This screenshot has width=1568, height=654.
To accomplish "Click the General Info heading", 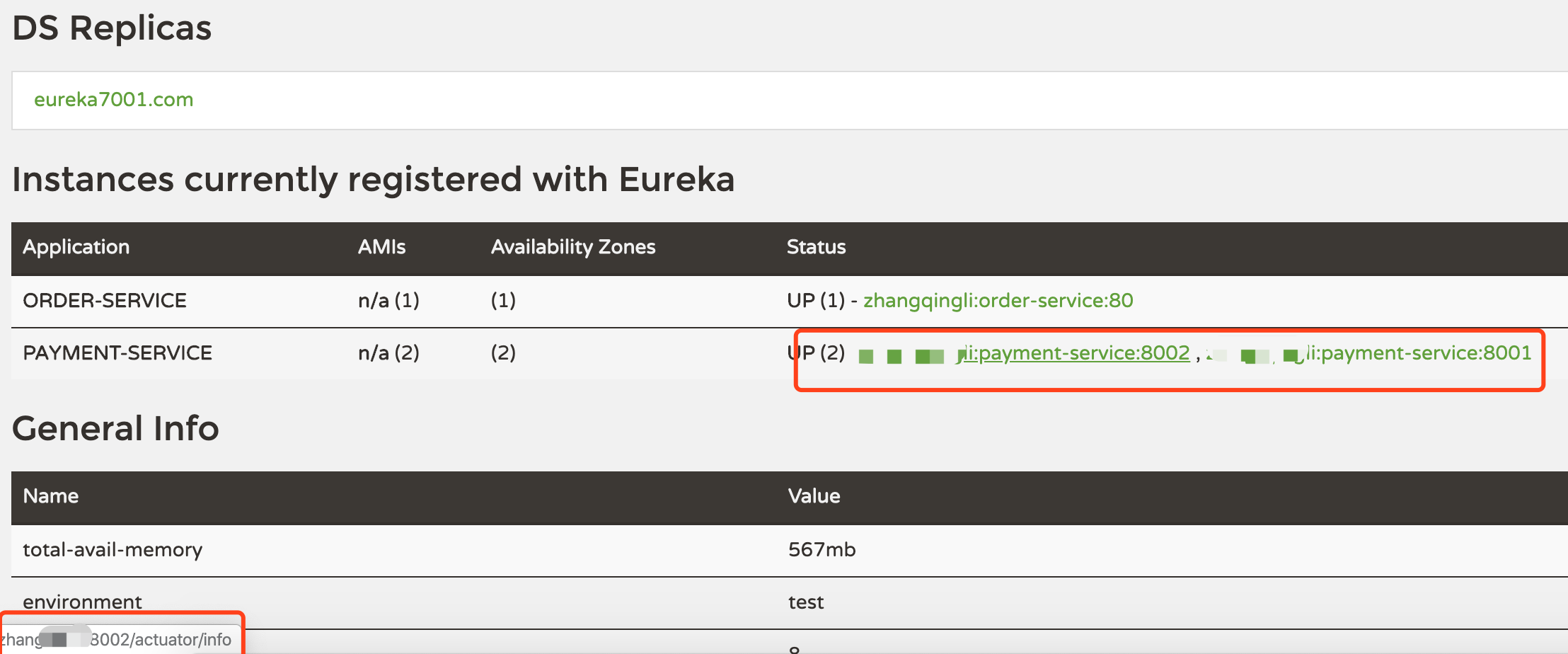I will (x=115, y=429).
